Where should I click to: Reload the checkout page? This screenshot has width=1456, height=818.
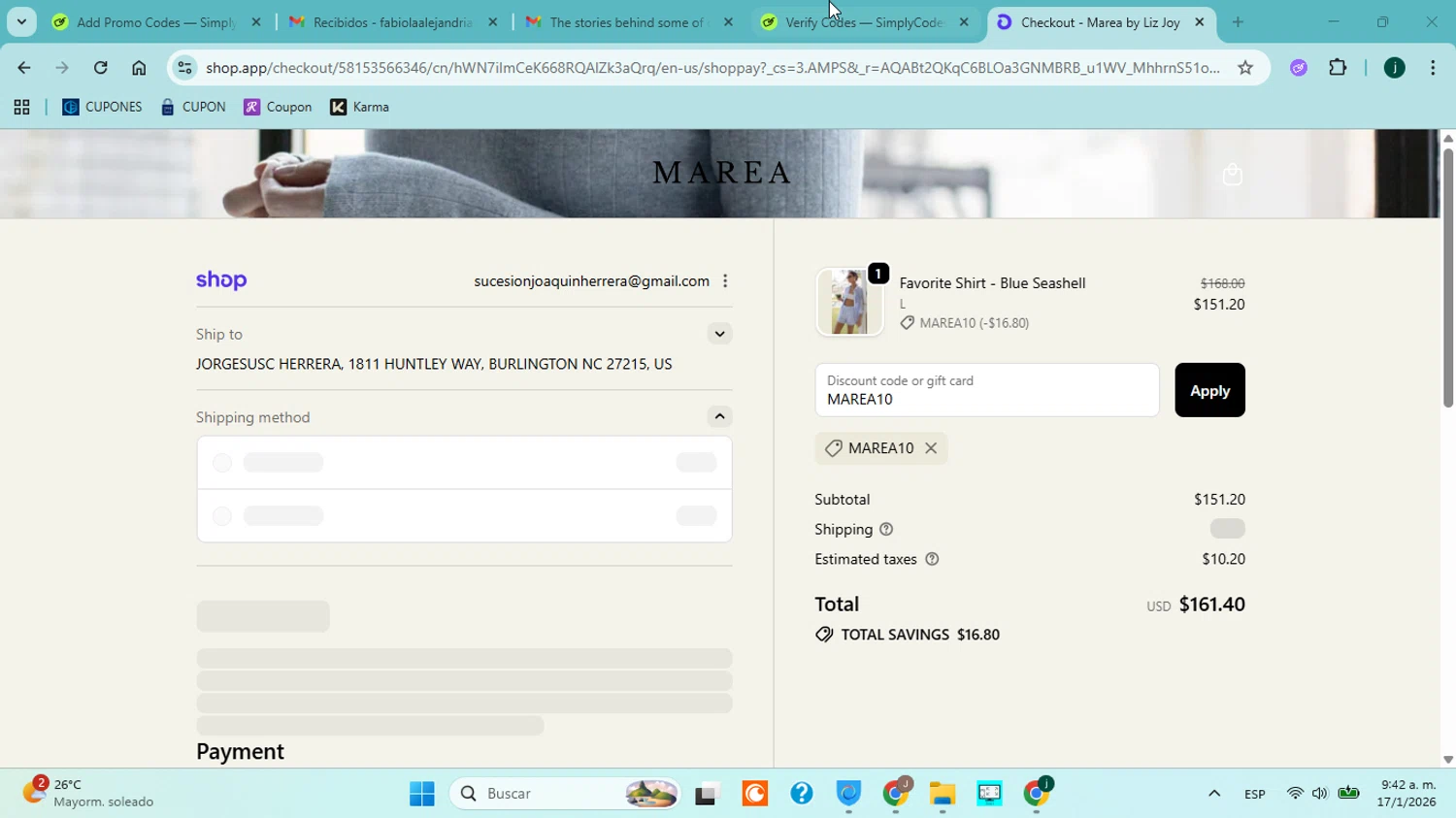point(101,68)
